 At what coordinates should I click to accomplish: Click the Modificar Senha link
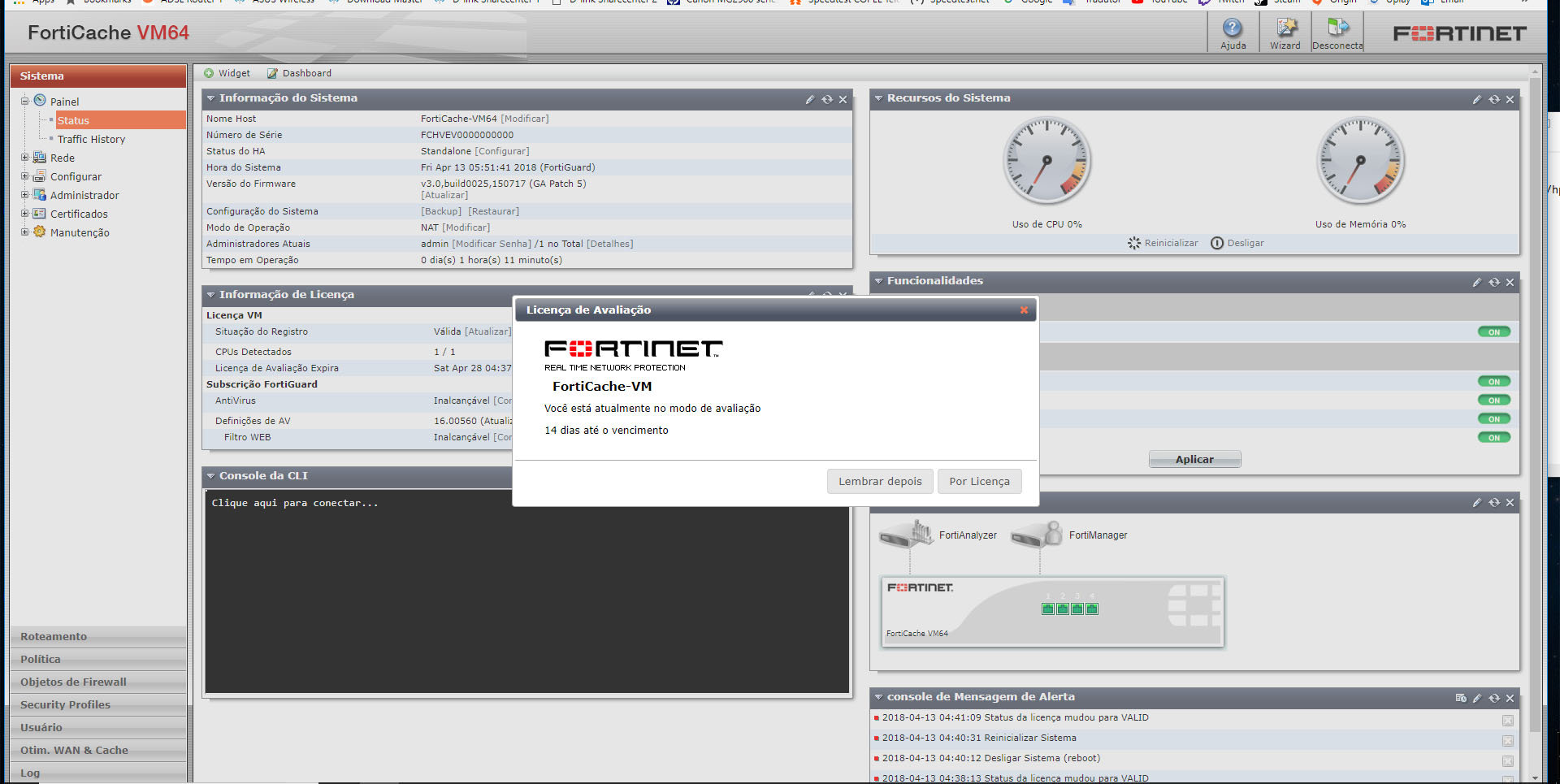(492, 244)
